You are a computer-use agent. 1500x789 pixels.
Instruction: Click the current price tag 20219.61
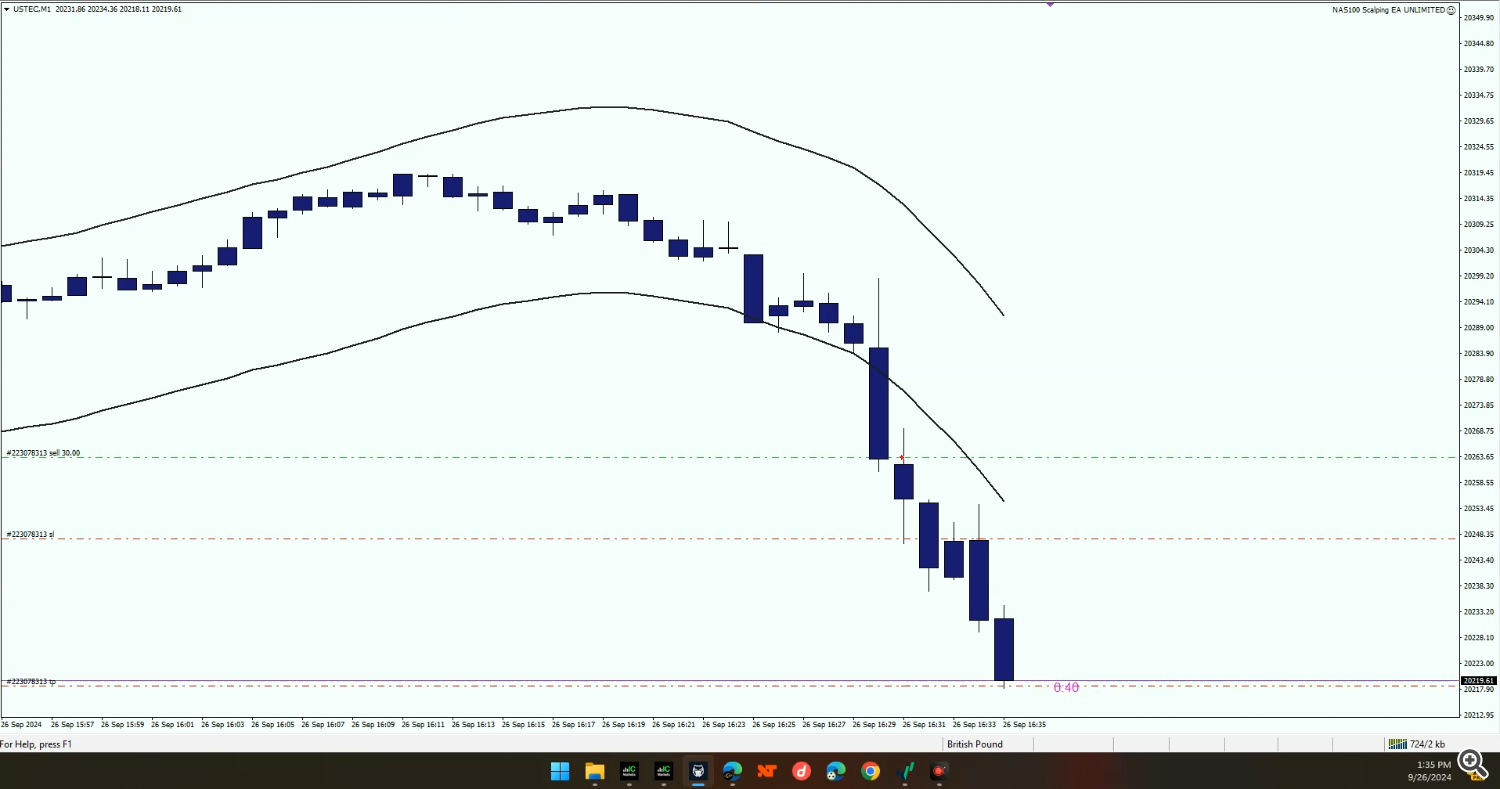[1478, 681]
